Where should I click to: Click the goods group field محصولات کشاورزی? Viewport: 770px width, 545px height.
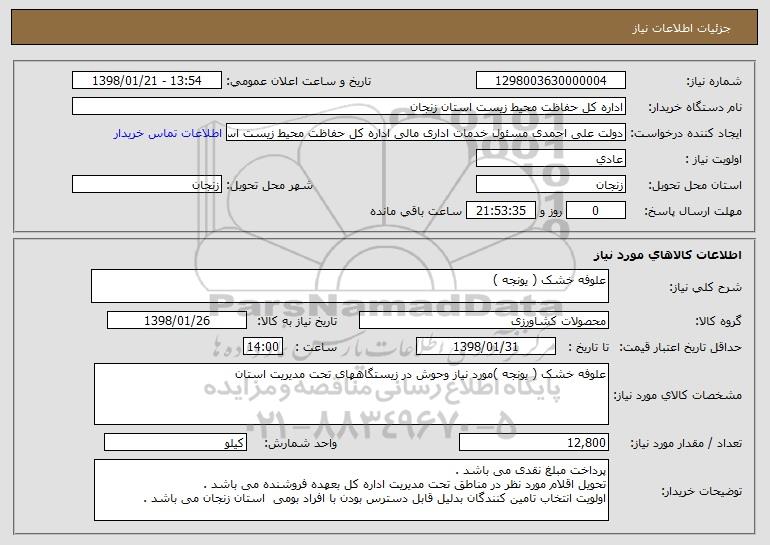tap(484, 321)
